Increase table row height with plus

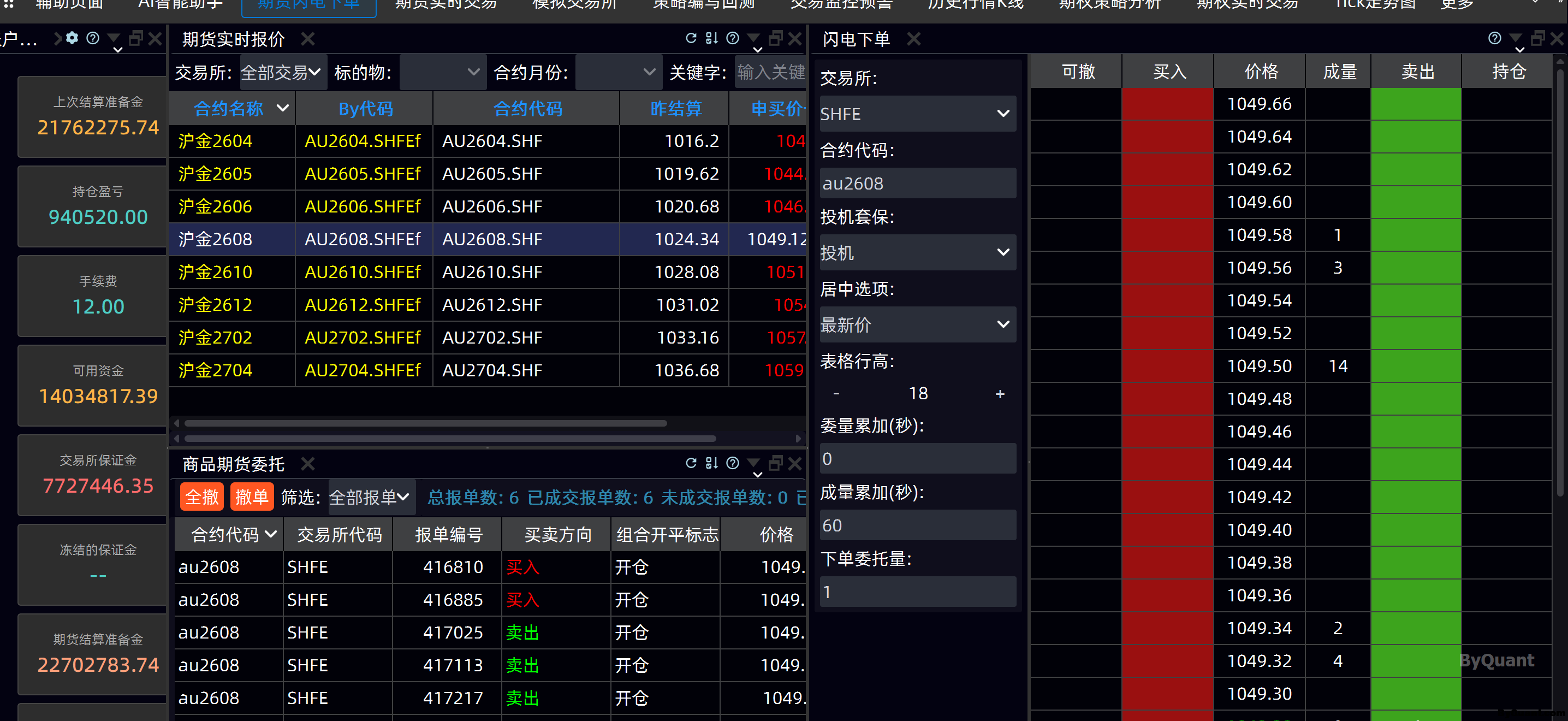click(1000, 394)
